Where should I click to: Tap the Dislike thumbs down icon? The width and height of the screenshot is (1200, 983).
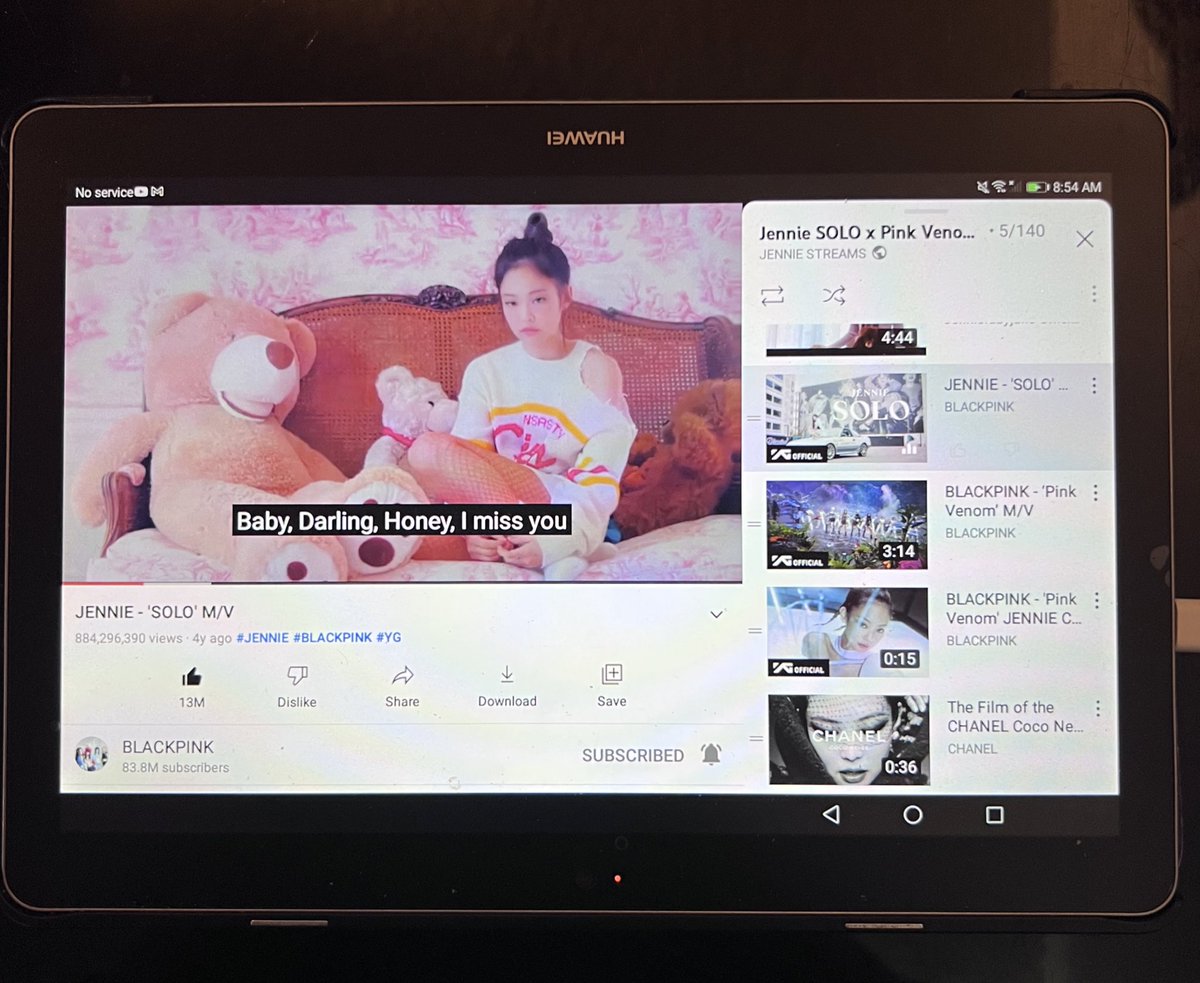pos(297,676)
